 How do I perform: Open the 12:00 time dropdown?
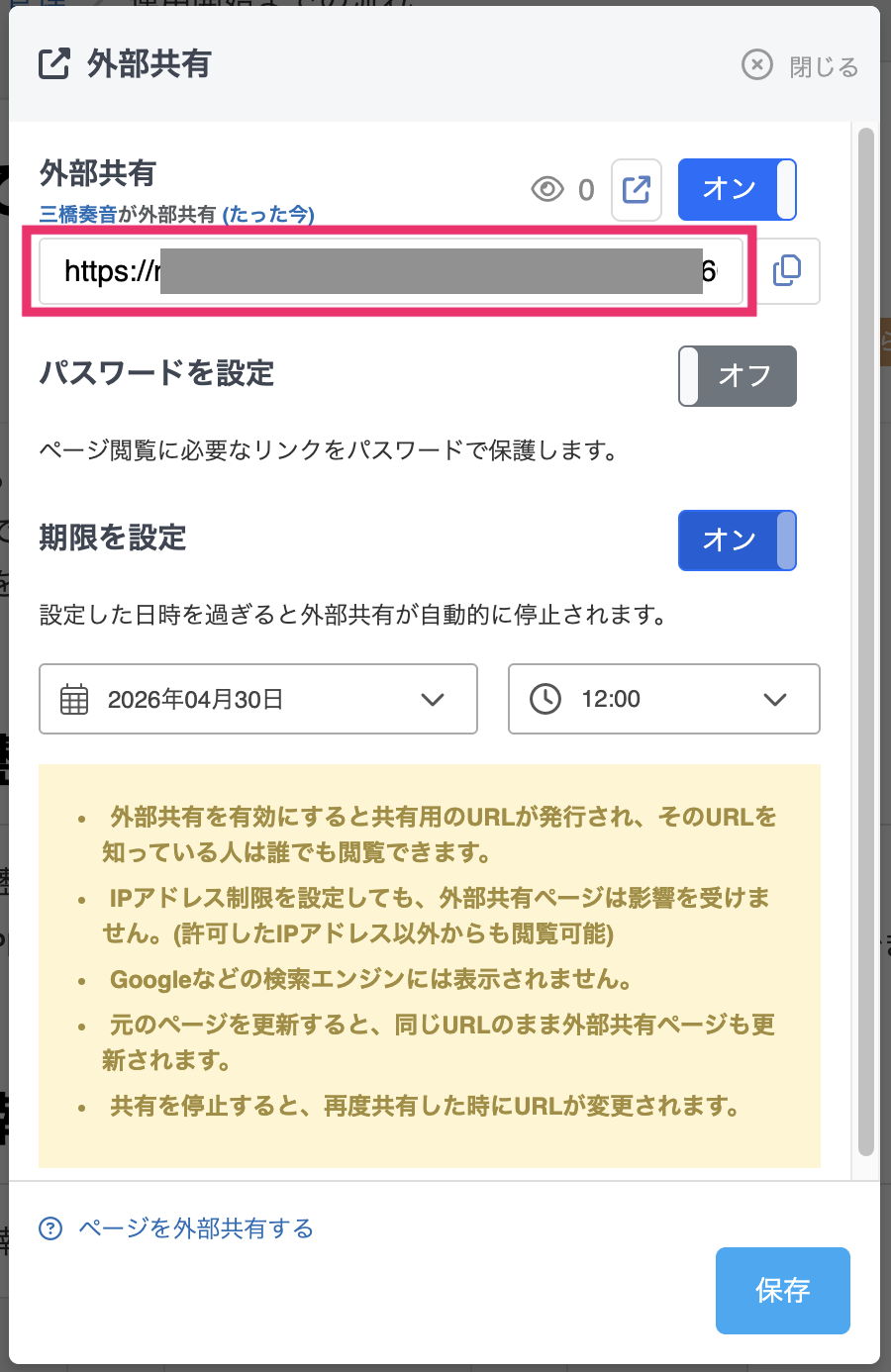pos(663,699)
